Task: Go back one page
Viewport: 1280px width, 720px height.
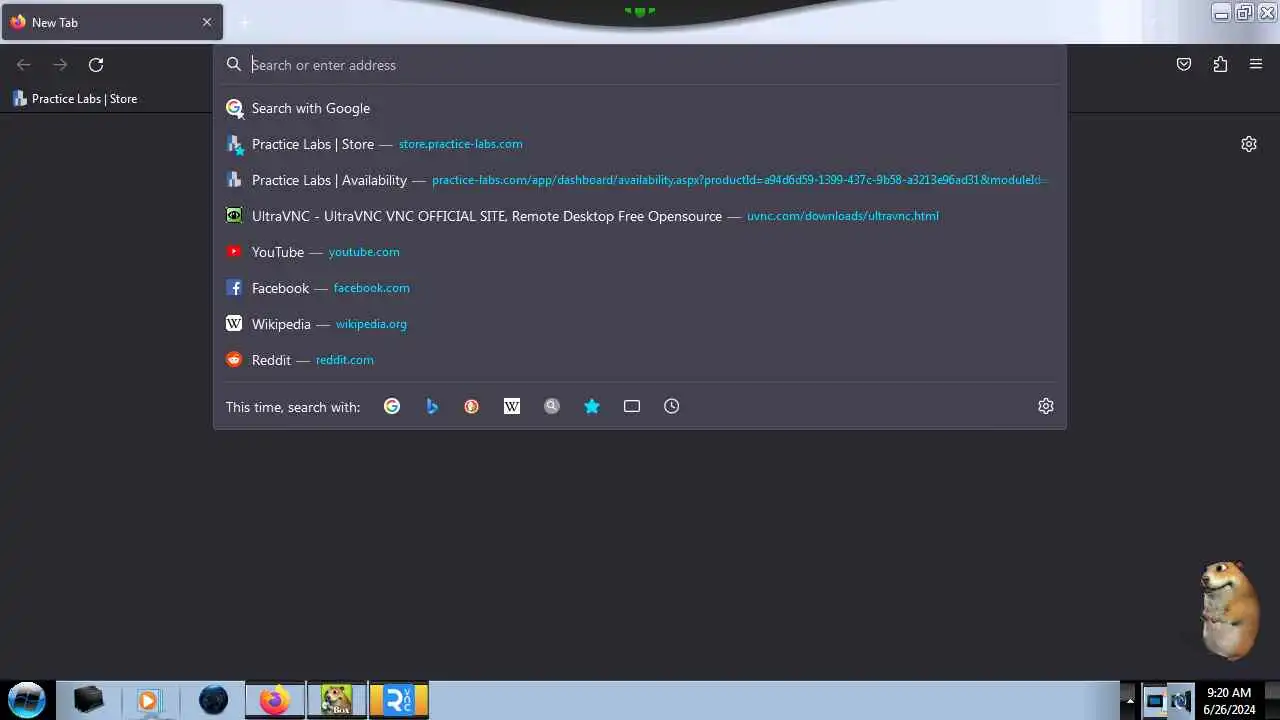Action: [x=24, y=64]
